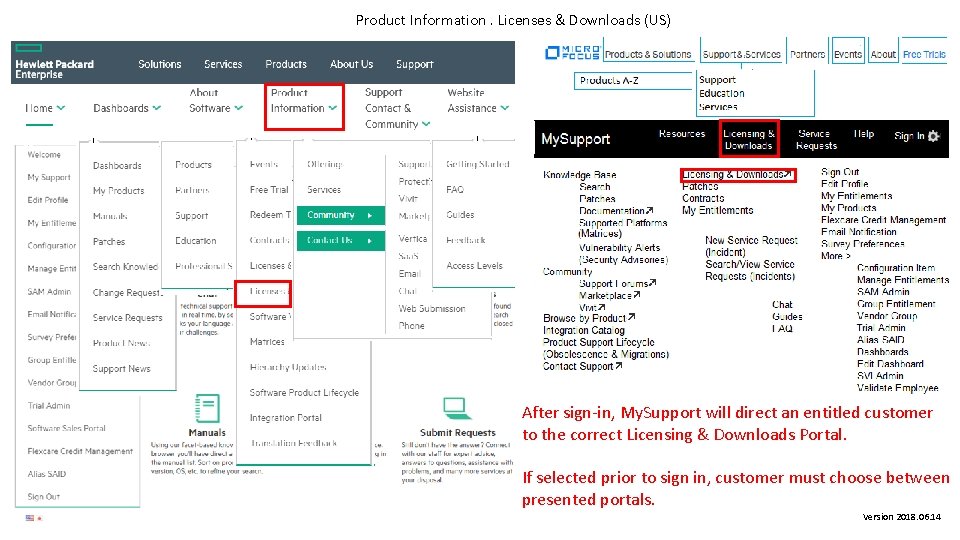This screenshot has width=960, height=540.
Task: Open Help in MySupport bar
Action: [x=864, y=133]
